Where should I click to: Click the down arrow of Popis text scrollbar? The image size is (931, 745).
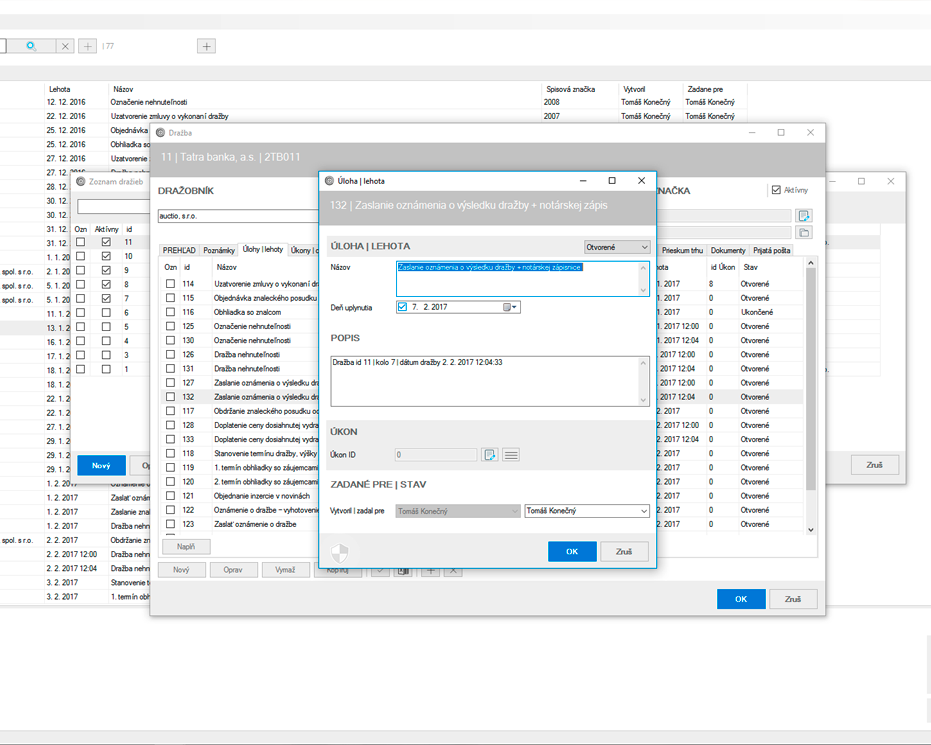(643, 400)
